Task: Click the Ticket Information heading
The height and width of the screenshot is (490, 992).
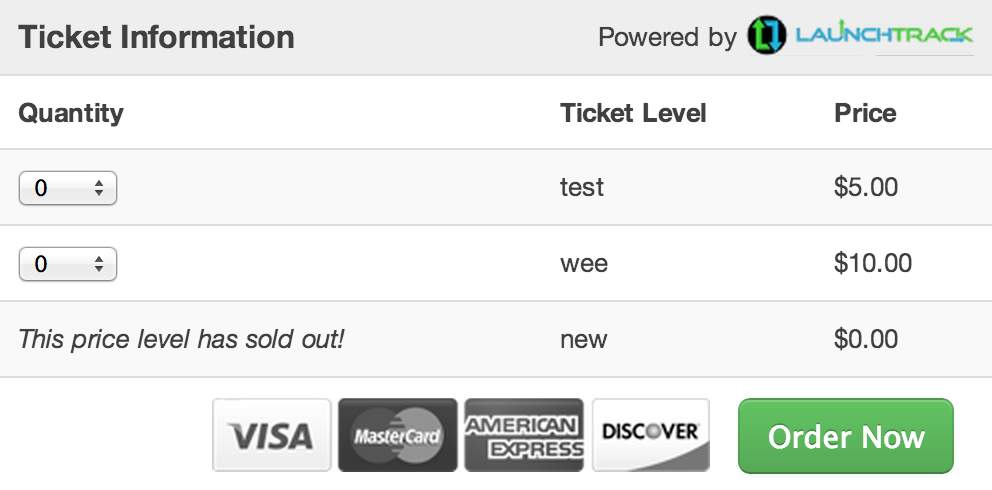Action: pyautogui.click(x=156, y=37)
